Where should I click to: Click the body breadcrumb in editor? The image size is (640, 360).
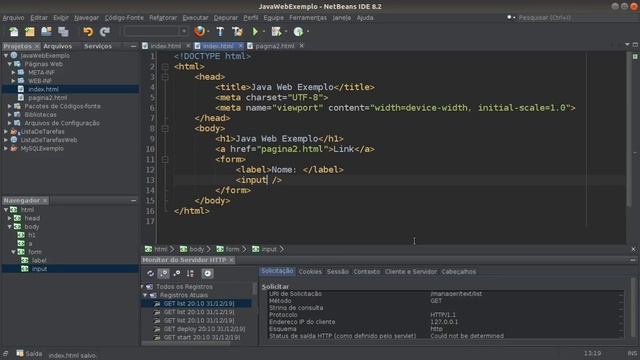coord(196,249)
